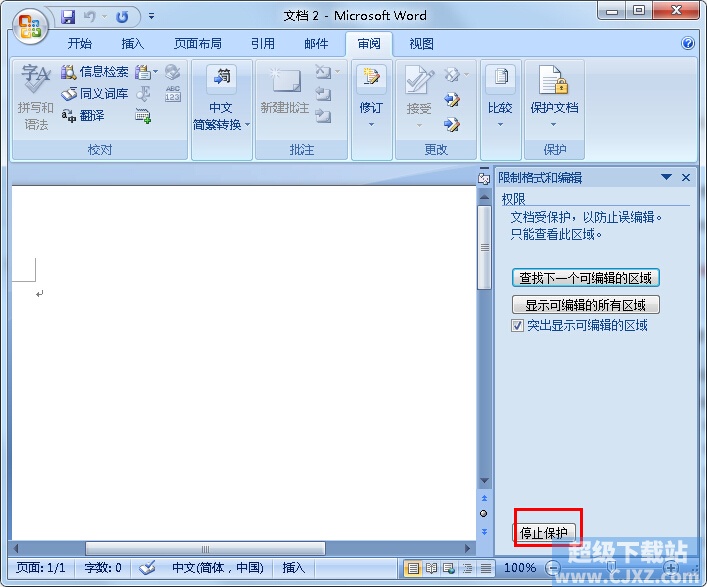The width and height of the screenshot is (707, 587).
Task: Toggle 插入 insert mode in status bar
Action: click(x=294, y=567)
